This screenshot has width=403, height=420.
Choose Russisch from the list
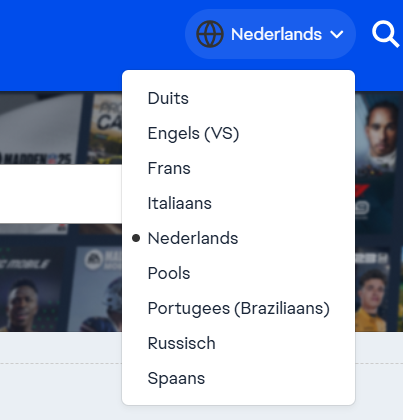182,343
